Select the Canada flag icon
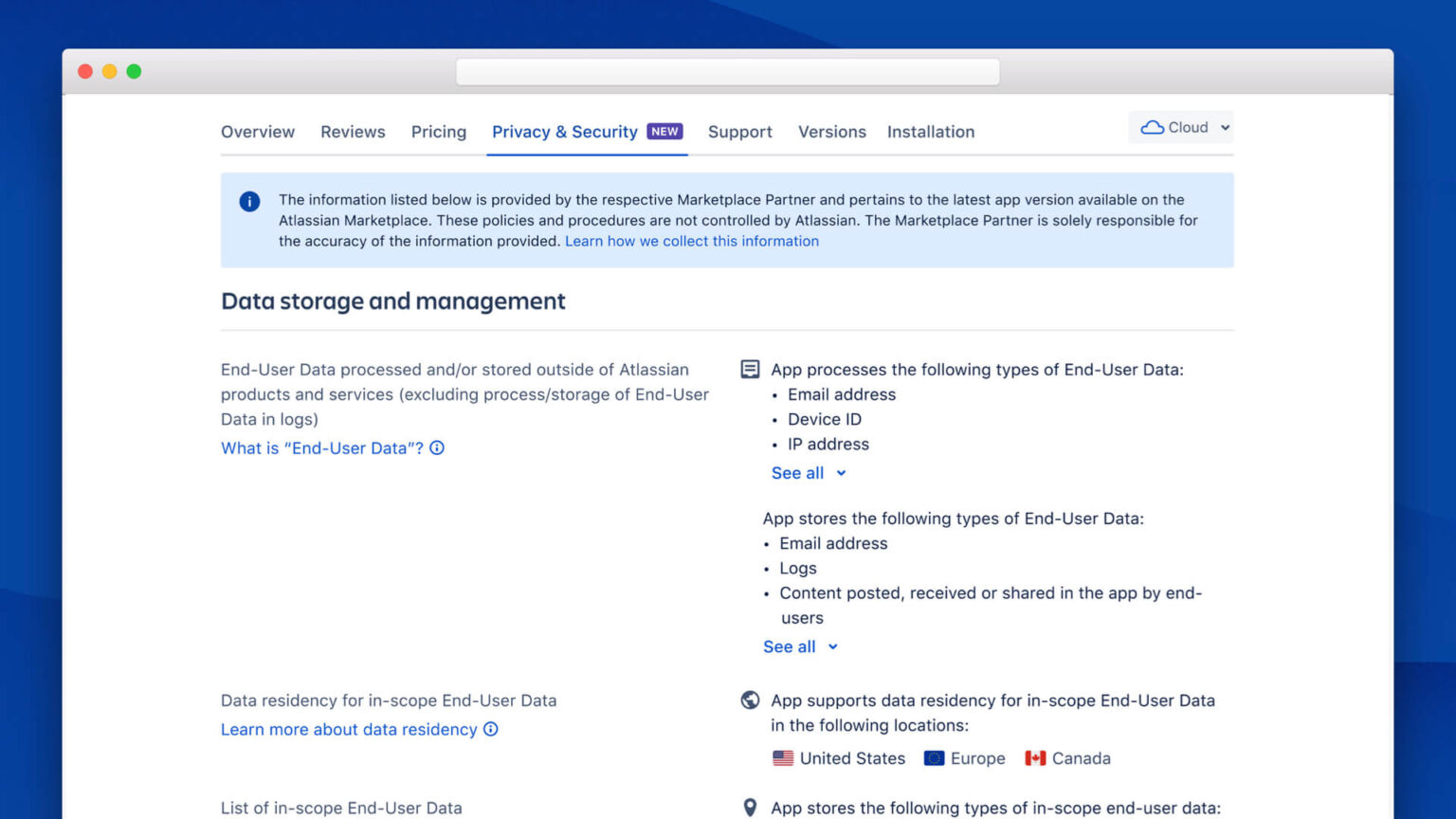This screenshot has width=1456, height=819. pos(1034,757)
